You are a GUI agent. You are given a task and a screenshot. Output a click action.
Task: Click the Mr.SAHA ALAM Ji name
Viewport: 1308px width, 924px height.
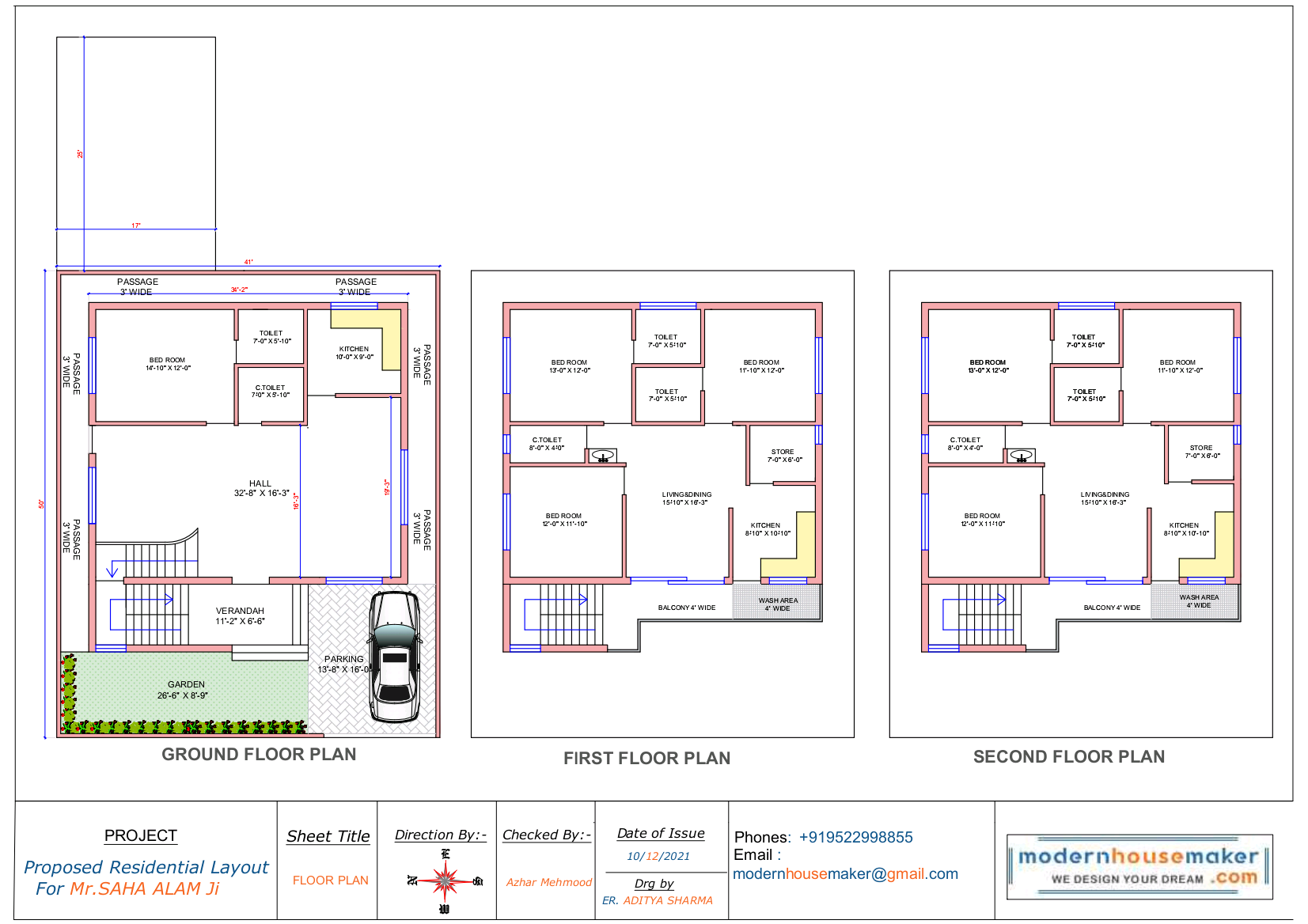pyautogui.click(x=145, y=888)
